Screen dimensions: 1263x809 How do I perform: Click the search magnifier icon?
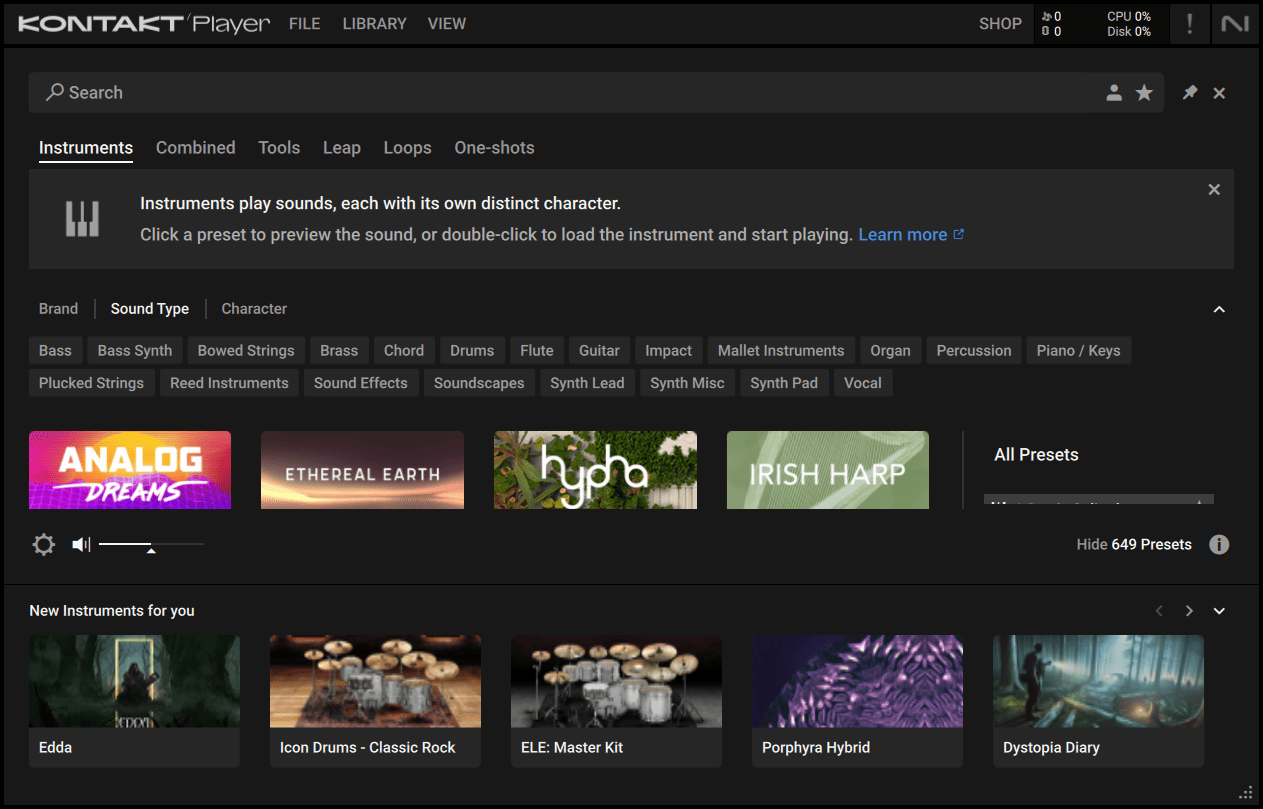tap(55, 92)
